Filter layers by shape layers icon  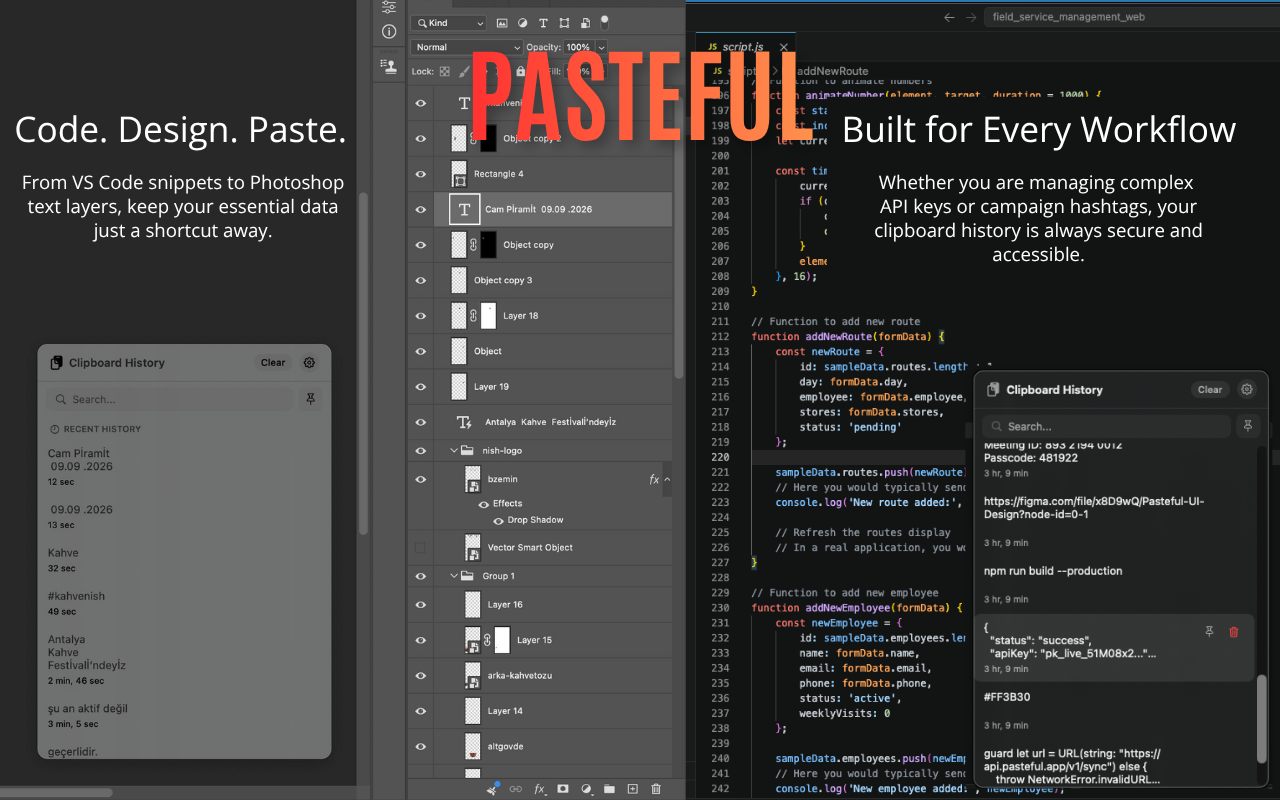click(564, 23)
